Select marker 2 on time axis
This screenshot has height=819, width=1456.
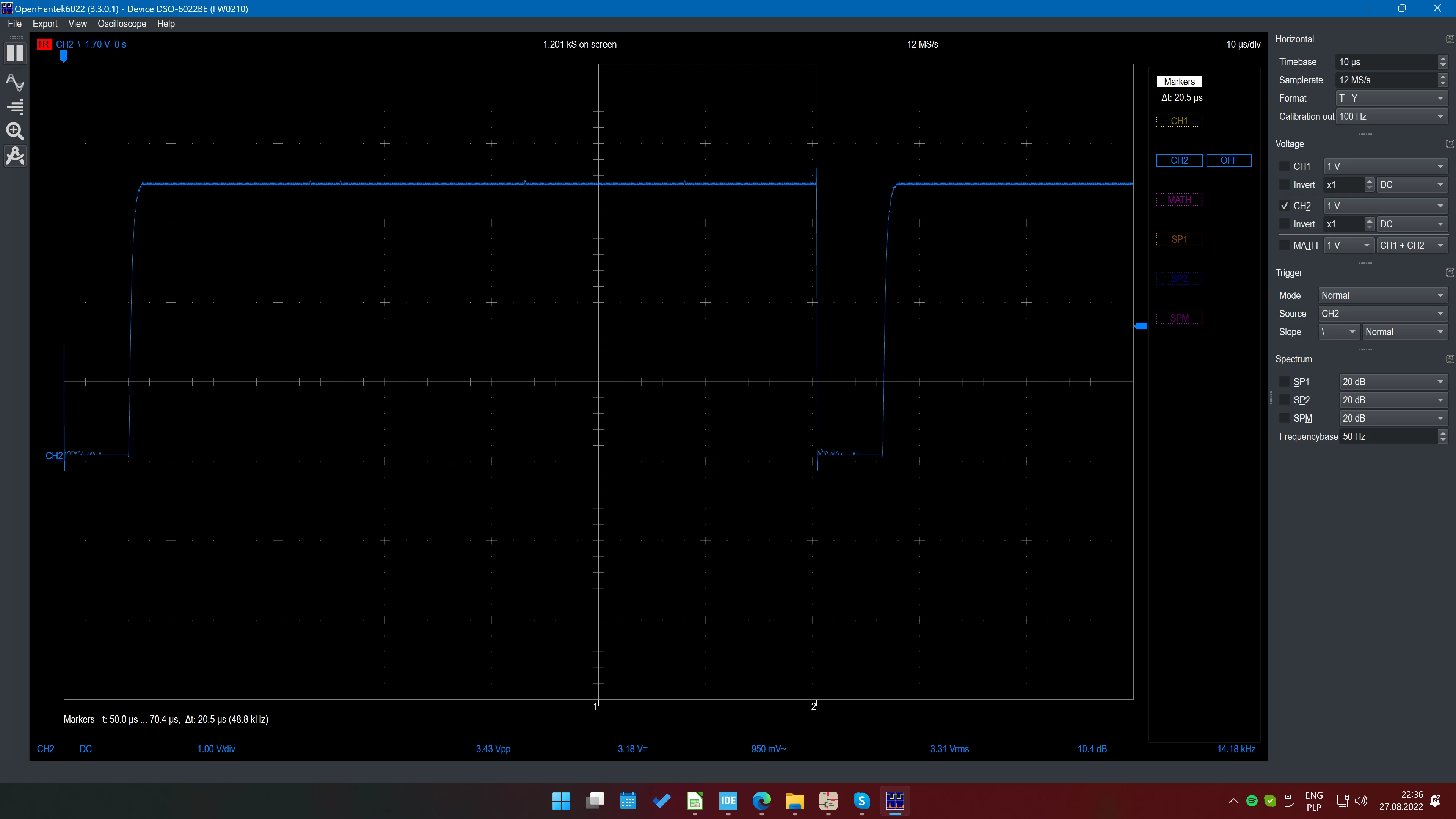pos(814,706)
